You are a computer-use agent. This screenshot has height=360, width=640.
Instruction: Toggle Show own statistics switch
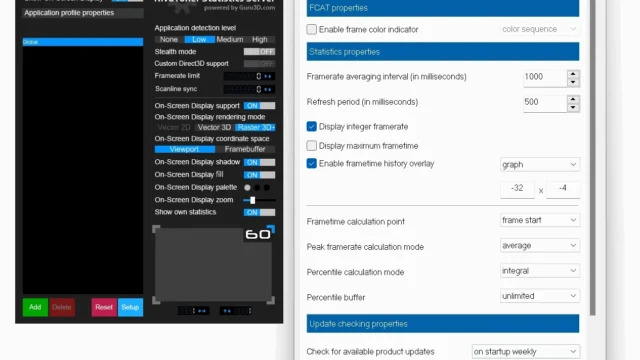click(x=259, y=213)
